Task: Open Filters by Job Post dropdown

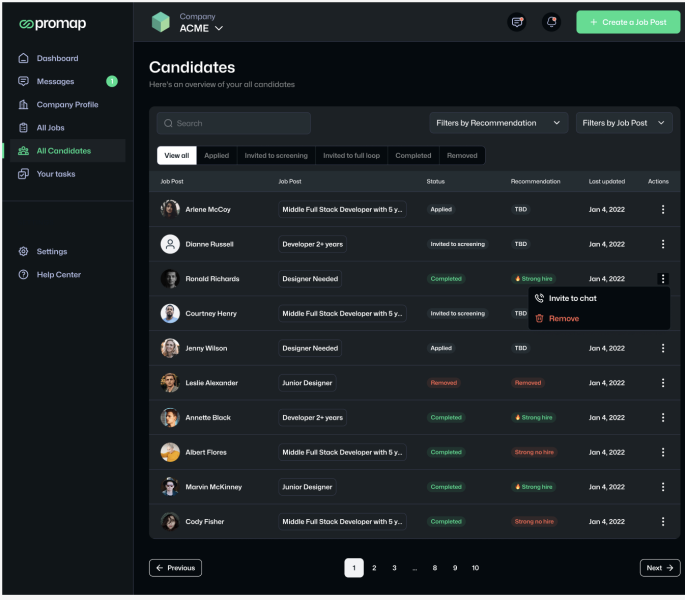Action: (x=624, y=123)
